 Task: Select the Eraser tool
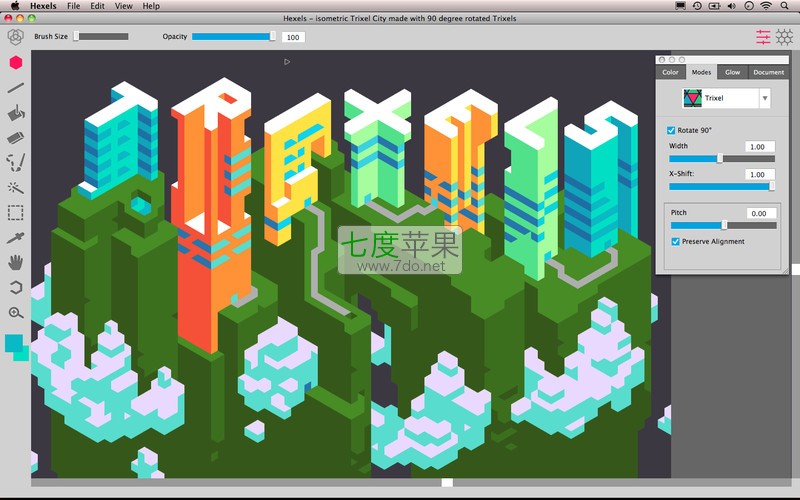point(16,138)
